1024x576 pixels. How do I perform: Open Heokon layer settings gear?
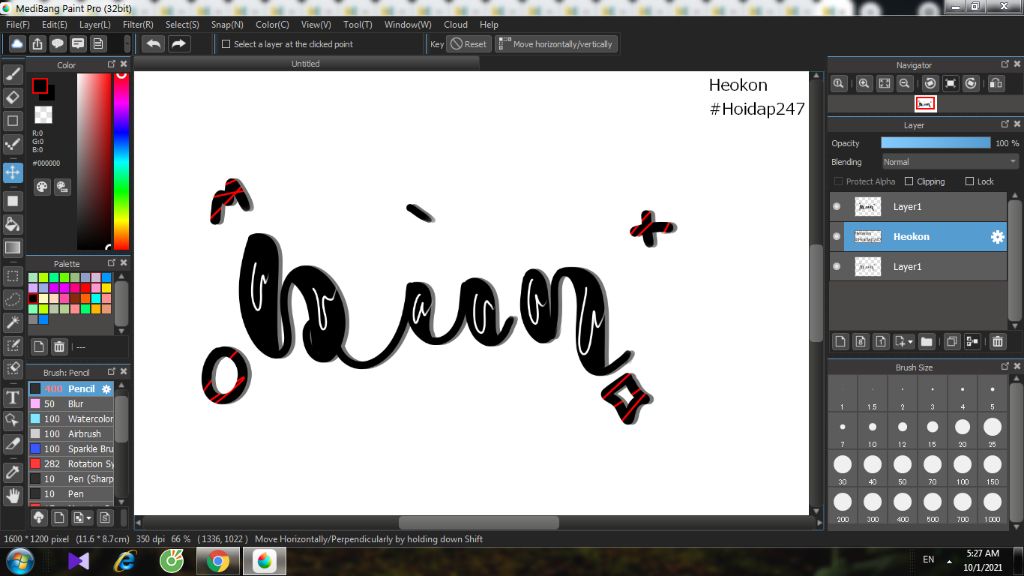(x=997, y=237)
